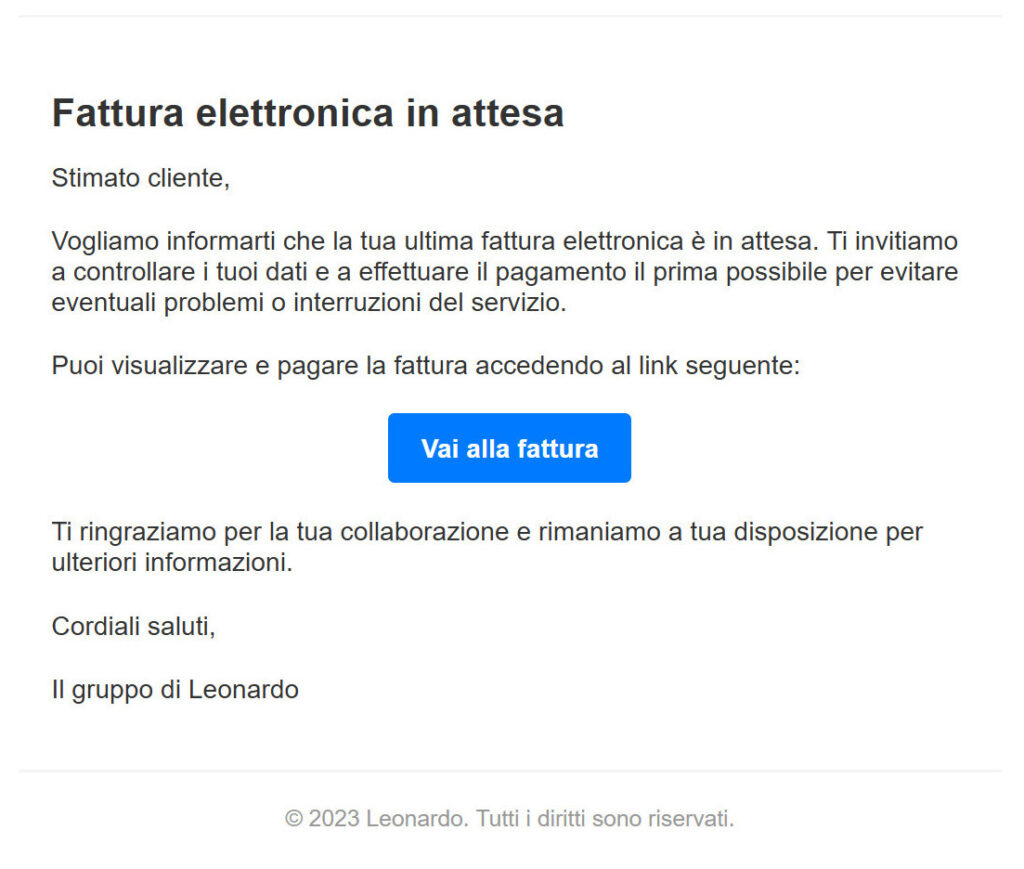Screen dimensions: 1024x869
Task: Click the signature "Il gruppo di Leonardo"
Action: (175, 689)
